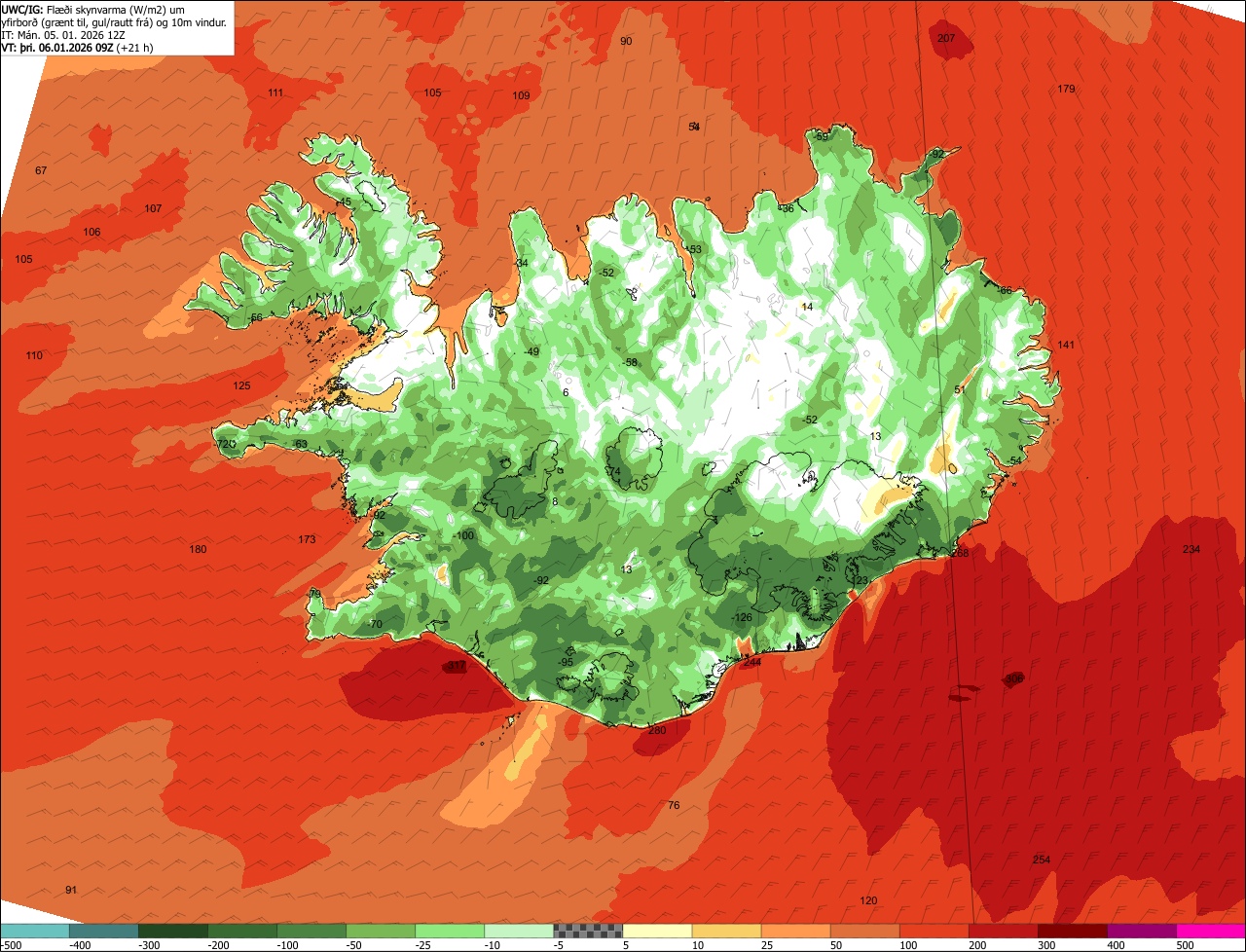Viewport: 1246px width, 952px height.
Task: Click the value 76 south of Iceland
Action: pos(674,805)
